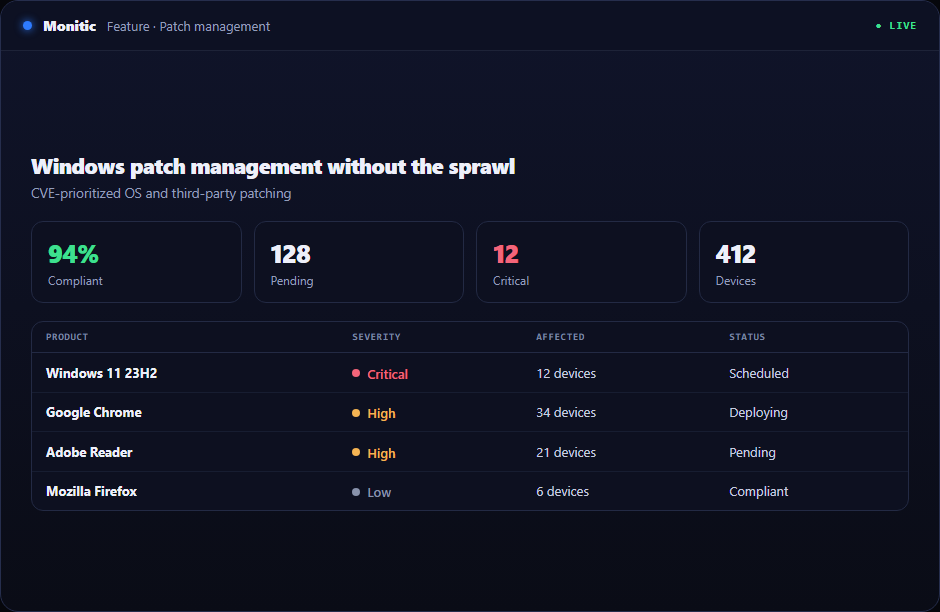Screen dimensions: 940x612
Task: Click the STATUS column header
Action: click(747, 337)
